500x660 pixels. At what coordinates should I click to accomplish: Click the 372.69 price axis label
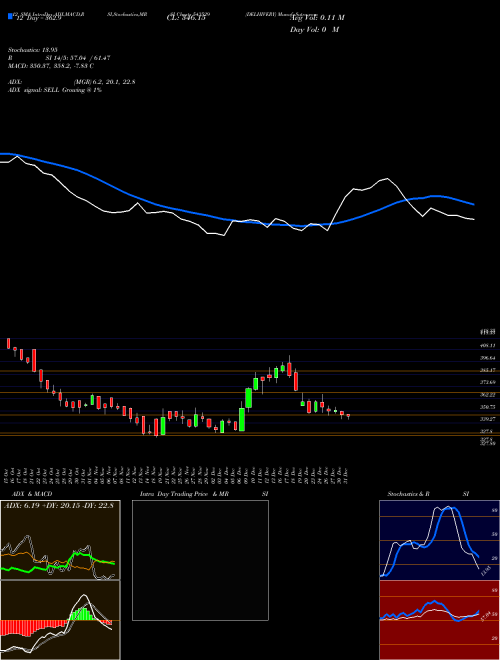(487, 382)
